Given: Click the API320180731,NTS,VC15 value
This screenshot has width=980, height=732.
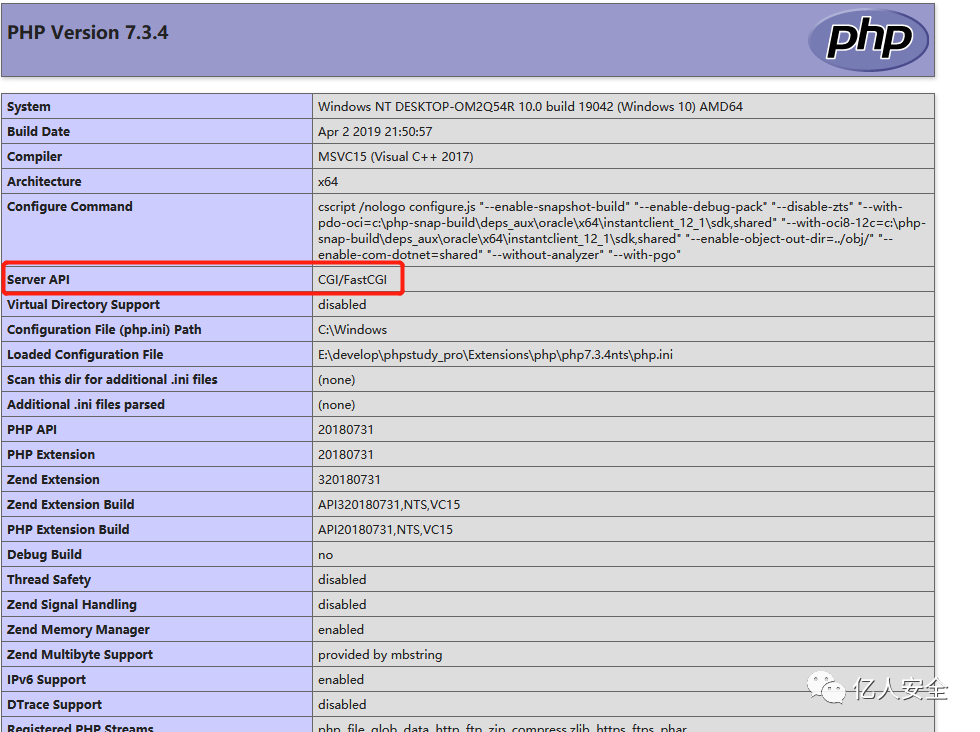Looking at the screenshot, I should (x=389, y=504).
